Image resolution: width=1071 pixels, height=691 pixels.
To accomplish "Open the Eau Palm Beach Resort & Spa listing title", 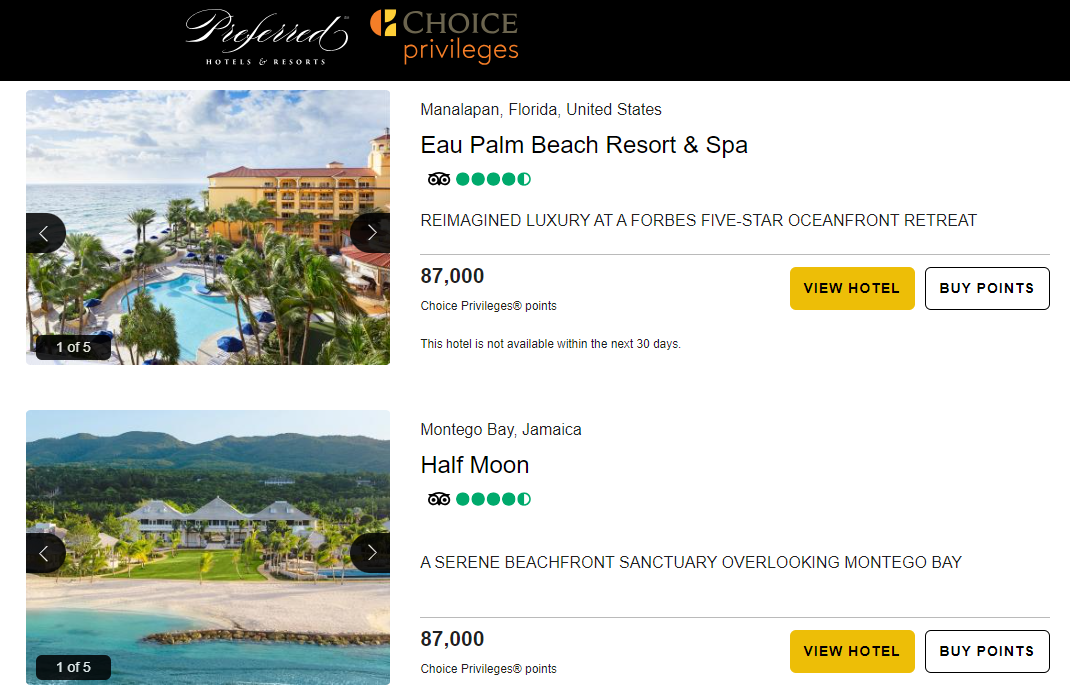I will coord(583,144).
